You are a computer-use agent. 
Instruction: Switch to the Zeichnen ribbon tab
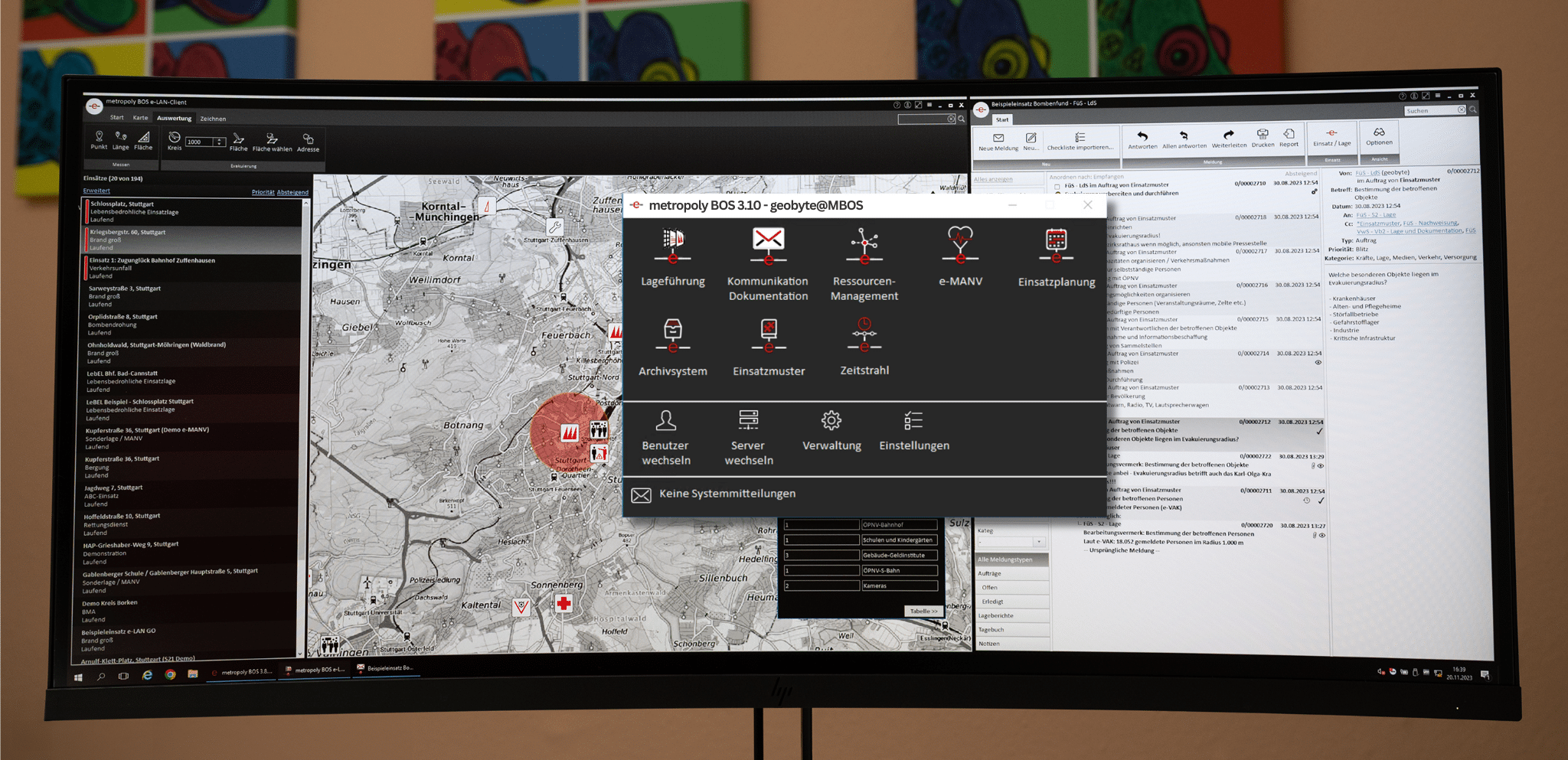(213, 119)
